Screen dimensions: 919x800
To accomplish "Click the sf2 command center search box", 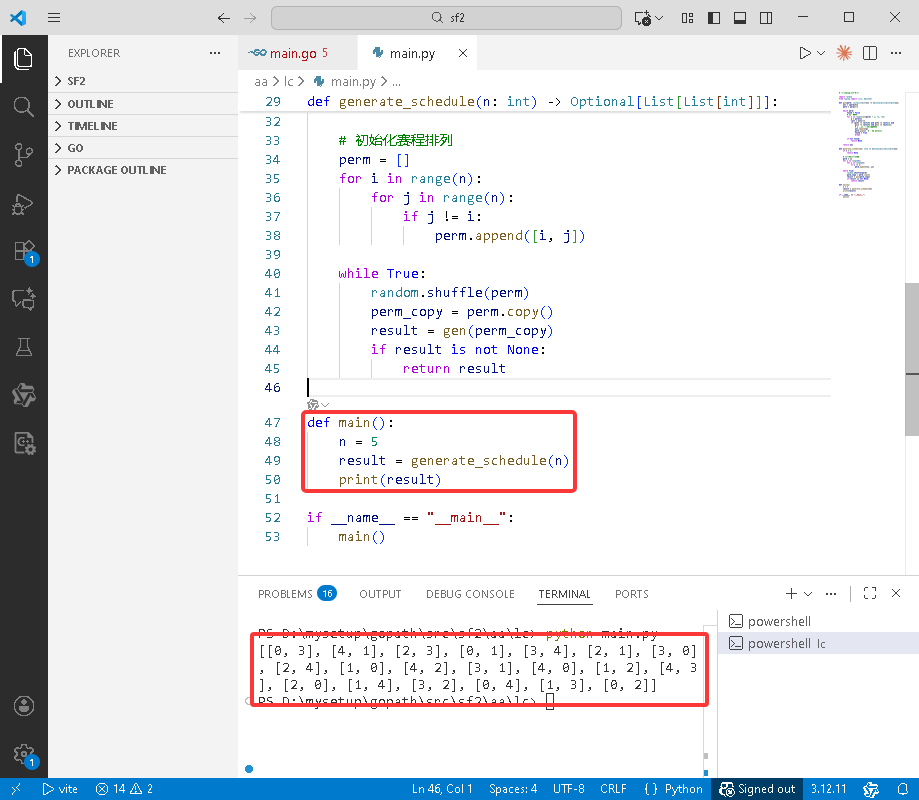I will click(x=446, y=18).
